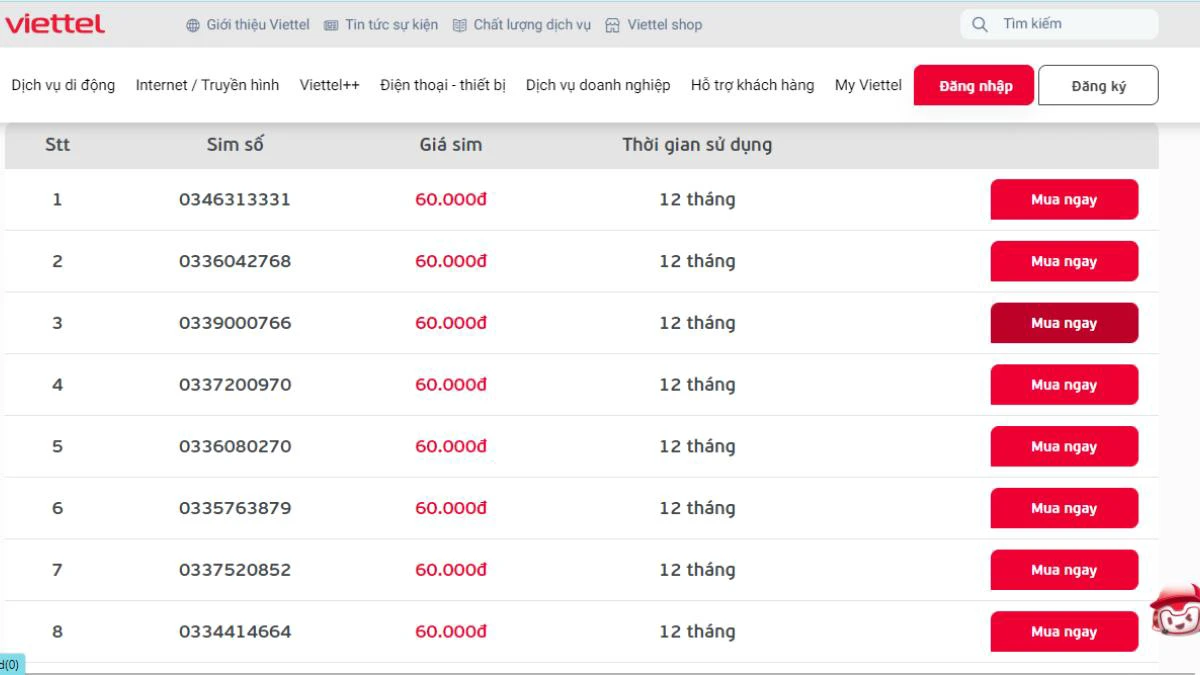Select sim number 0337520852
1200x675 pixels.
[235, 570]
